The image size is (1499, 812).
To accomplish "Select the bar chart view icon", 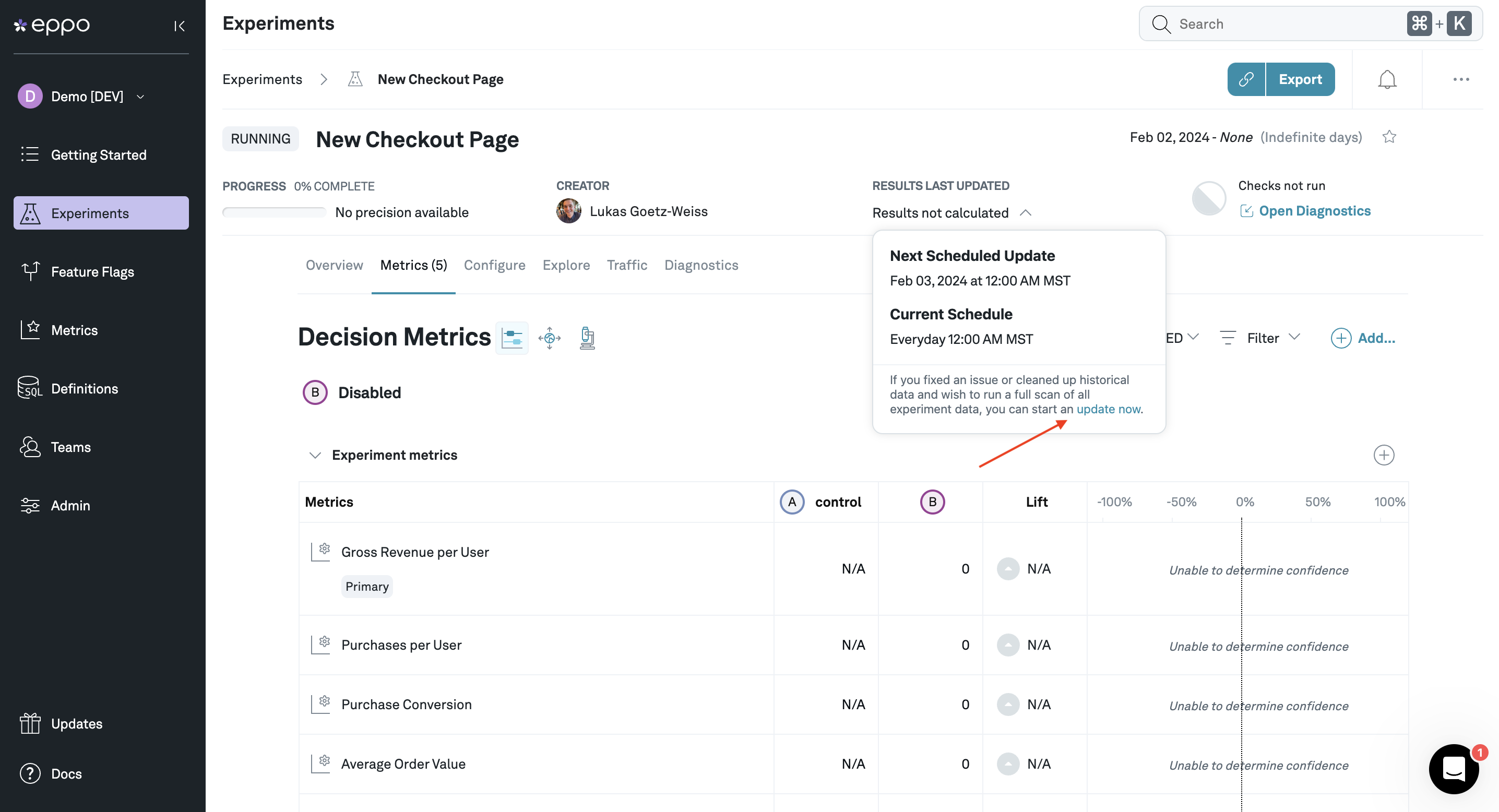I will 511,338.
